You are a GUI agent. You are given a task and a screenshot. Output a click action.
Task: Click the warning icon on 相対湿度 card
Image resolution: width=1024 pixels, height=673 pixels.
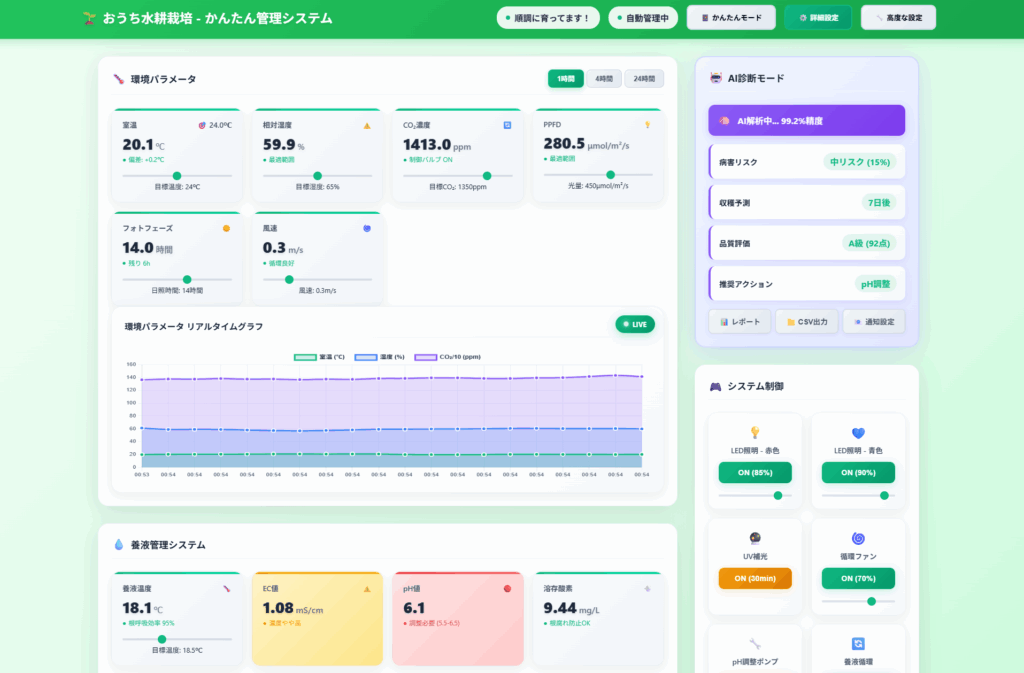click(x=367, y=125)
